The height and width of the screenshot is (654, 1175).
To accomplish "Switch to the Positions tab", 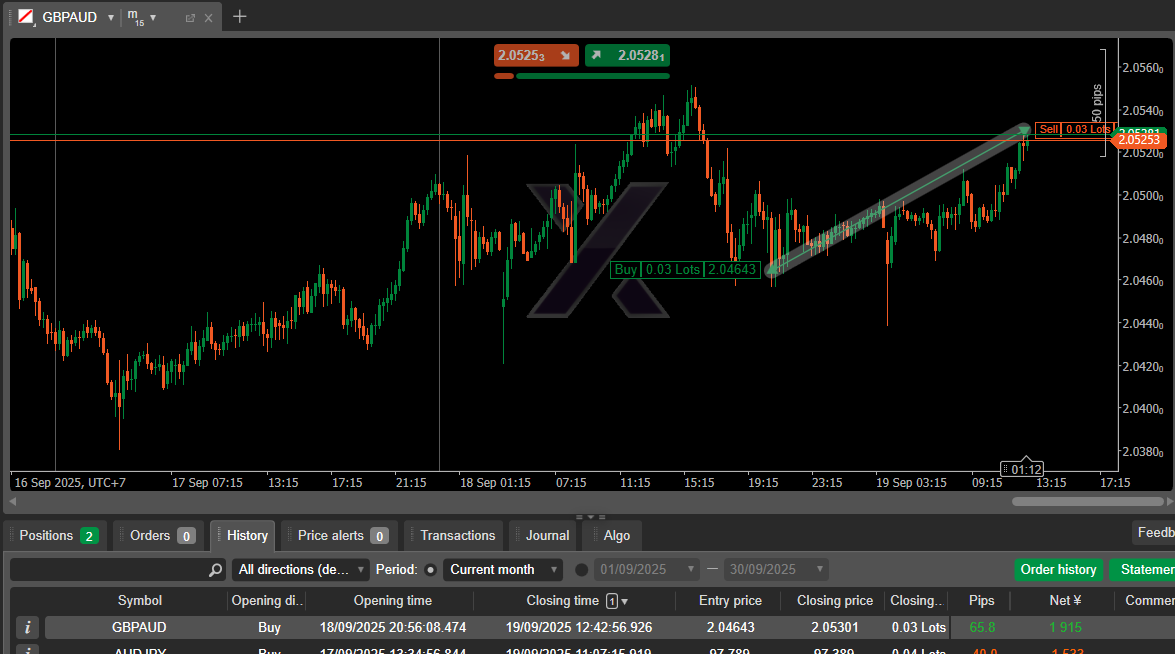I will [x=56, y=535].
